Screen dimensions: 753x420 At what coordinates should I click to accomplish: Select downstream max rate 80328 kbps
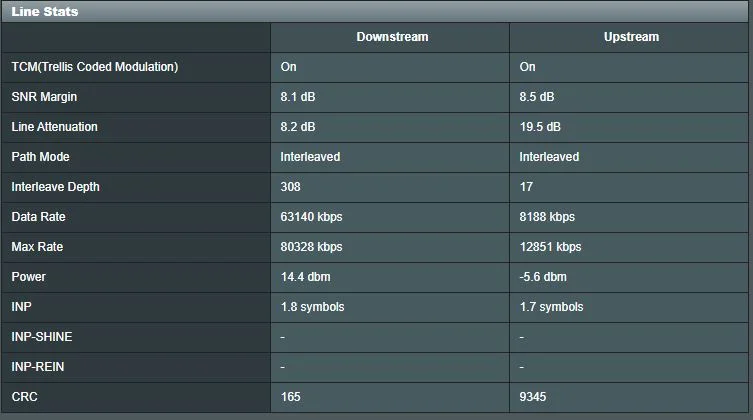pyautogui.click(x=311, y=247)
